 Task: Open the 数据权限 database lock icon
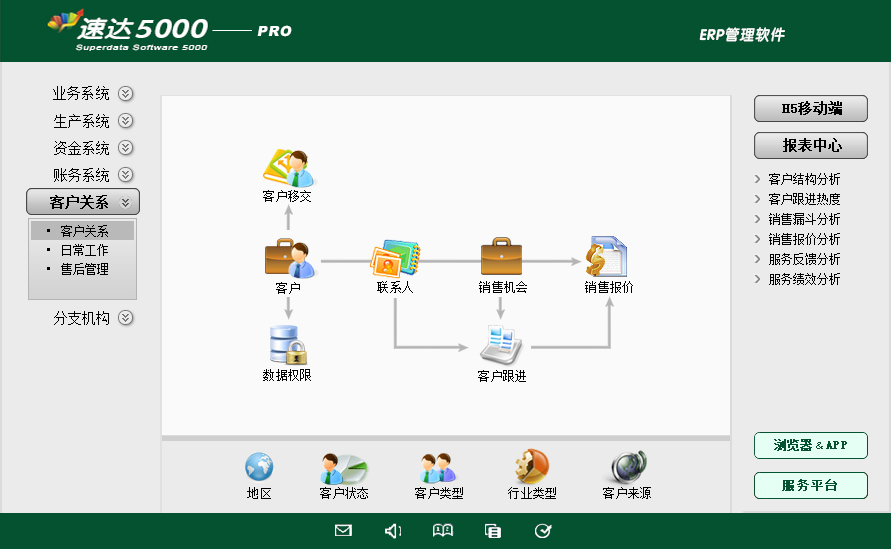288,345
